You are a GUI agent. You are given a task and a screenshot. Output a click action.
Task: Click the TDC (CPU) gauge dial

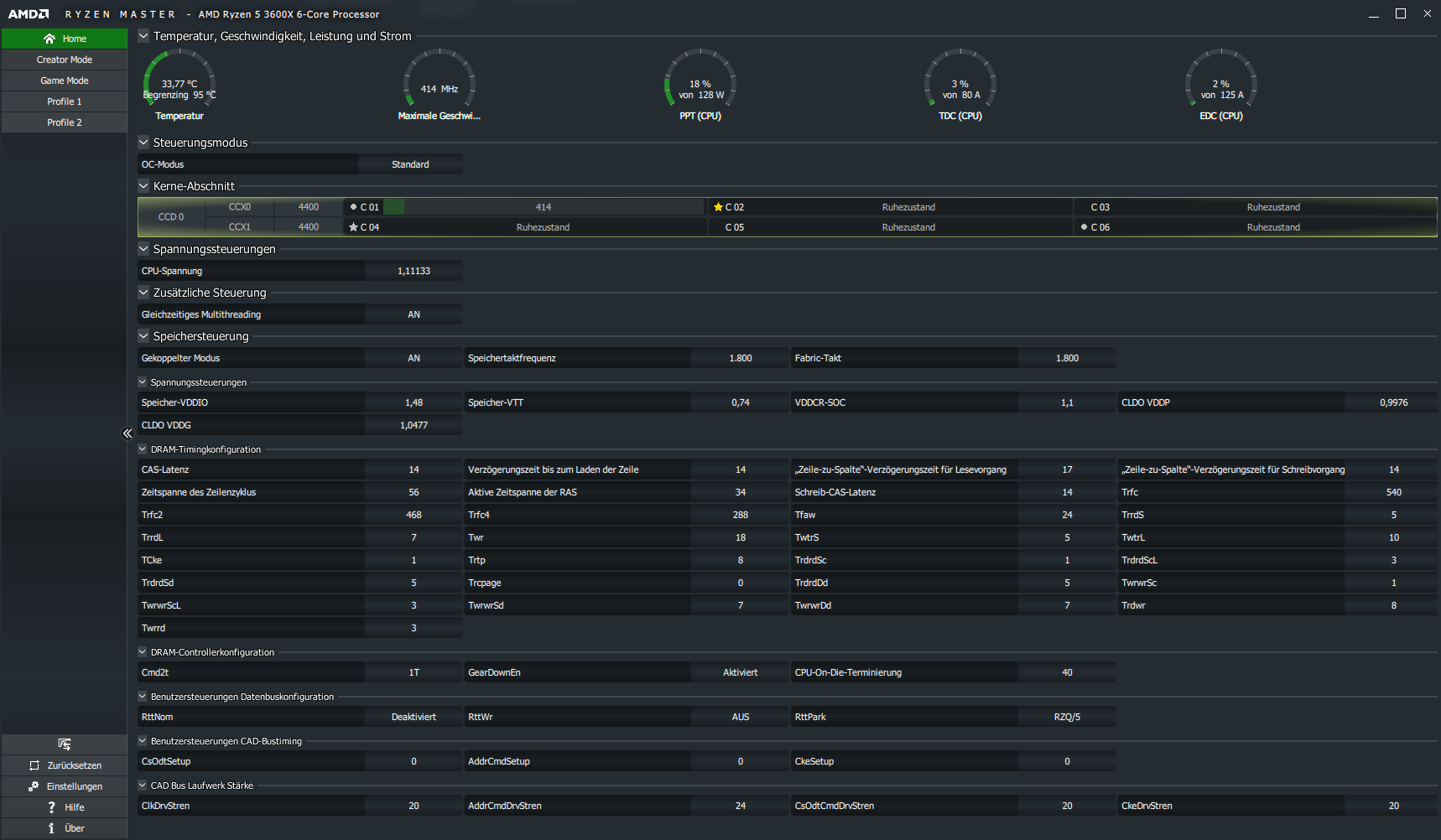click(x=960, y=78)
